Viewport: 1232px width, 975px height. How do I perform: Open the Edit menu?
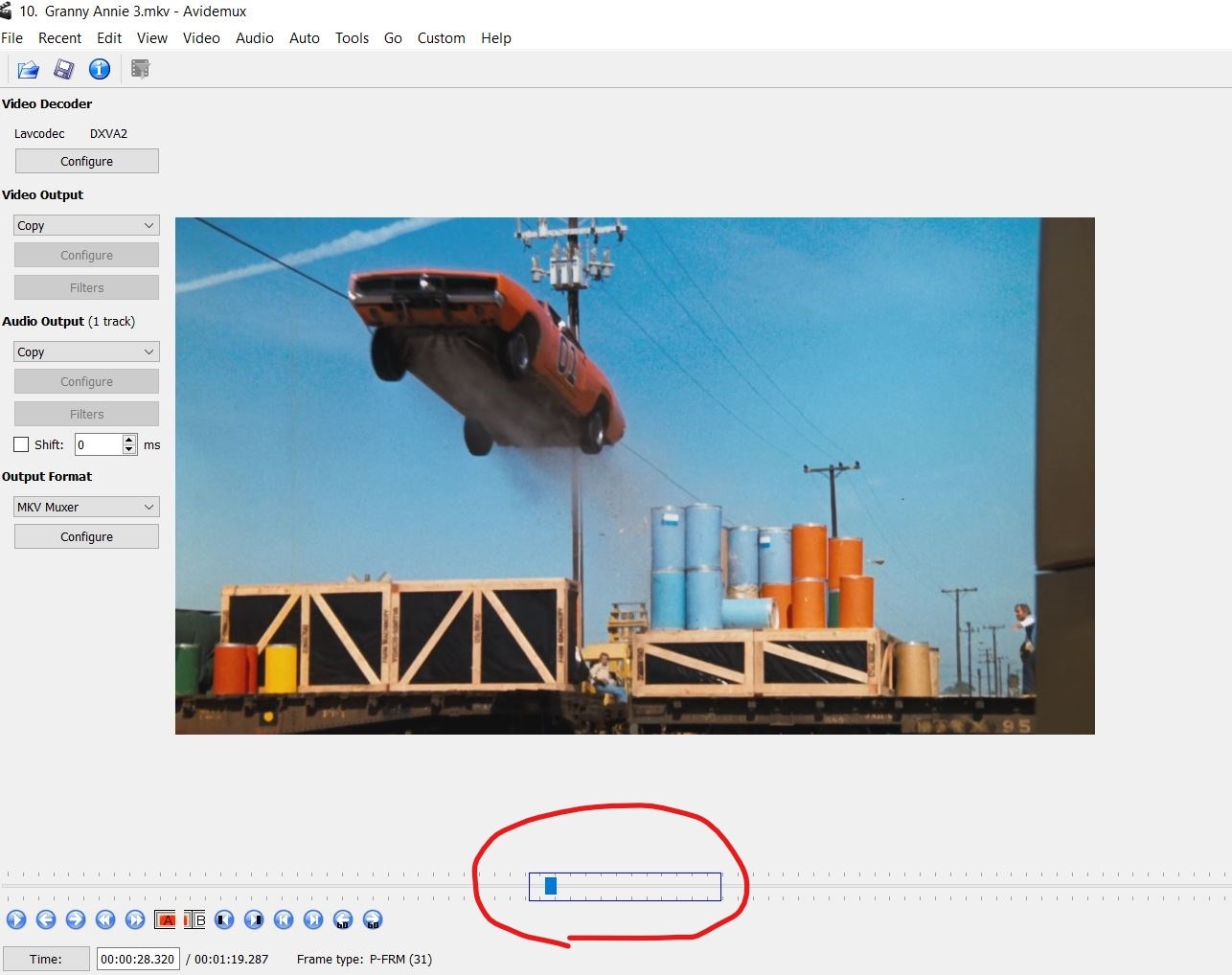109,38
